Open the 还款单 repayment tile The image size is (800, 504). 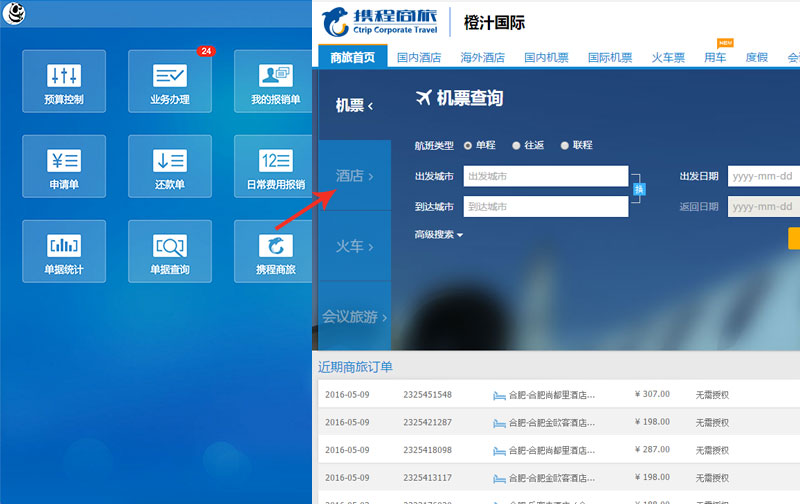[170, 166]
